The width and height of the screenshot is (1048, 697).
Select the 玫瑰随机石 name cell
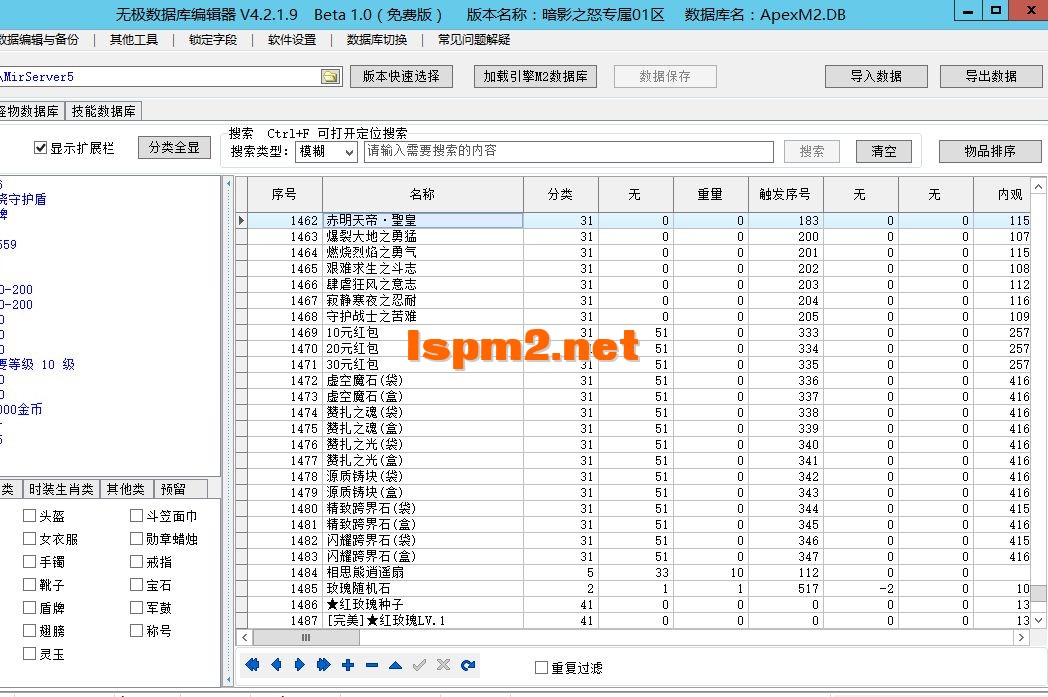click(422, 588)
